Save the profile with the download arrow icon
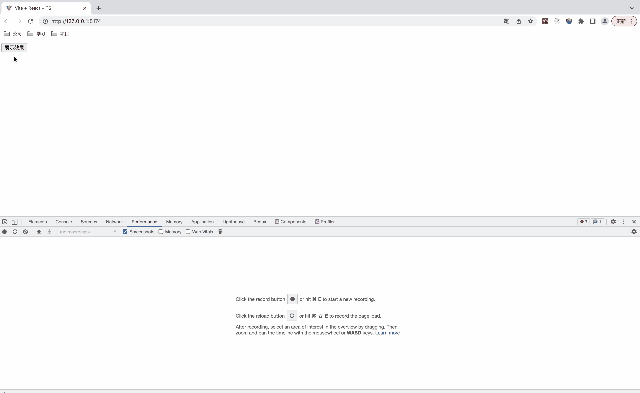The width and height of the screenshot is (640, 393). point(49,231)
